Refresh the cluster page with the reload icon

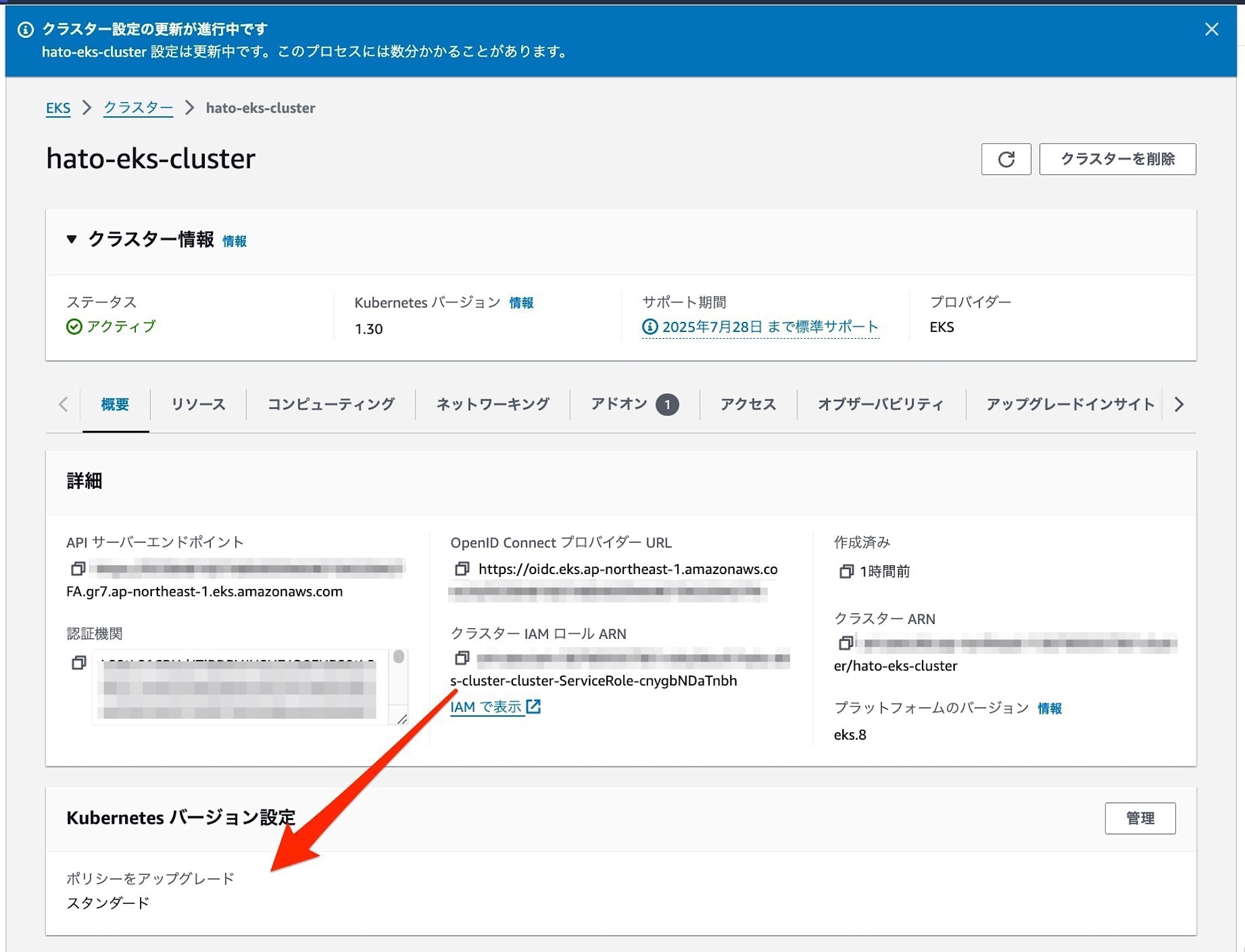(1006, 159)
